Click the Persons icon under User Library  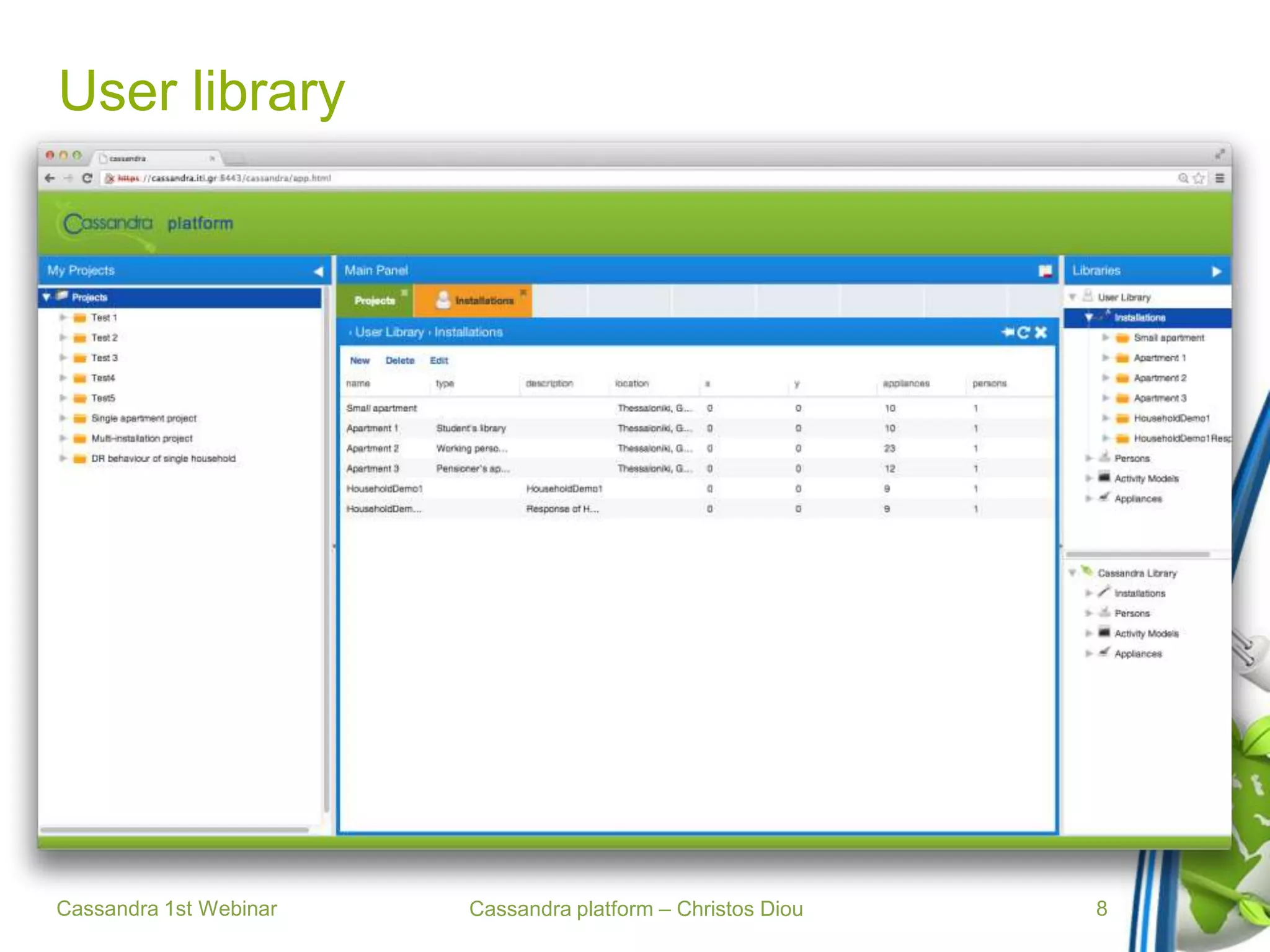coord(1104,458)
